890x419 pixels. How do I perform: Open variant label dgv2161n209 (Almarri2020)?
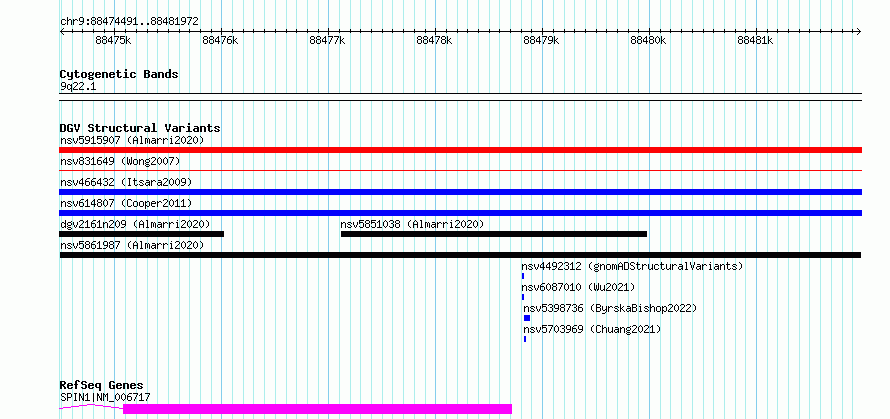pyautogui.click(x=135, y=224)
